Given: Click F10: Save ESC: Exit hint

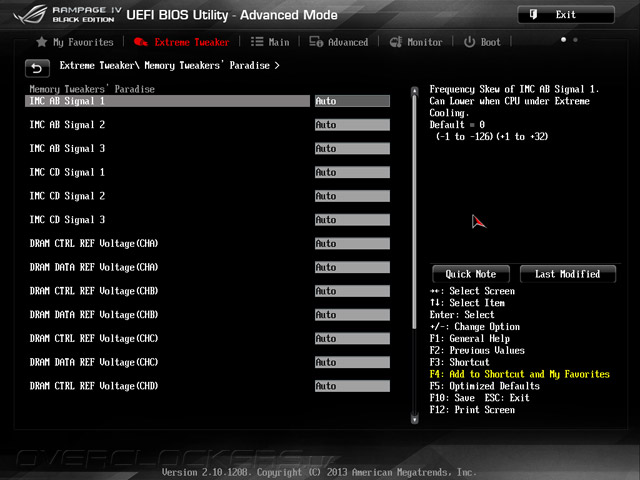Looking at the screenshot, I should (480, 398).
